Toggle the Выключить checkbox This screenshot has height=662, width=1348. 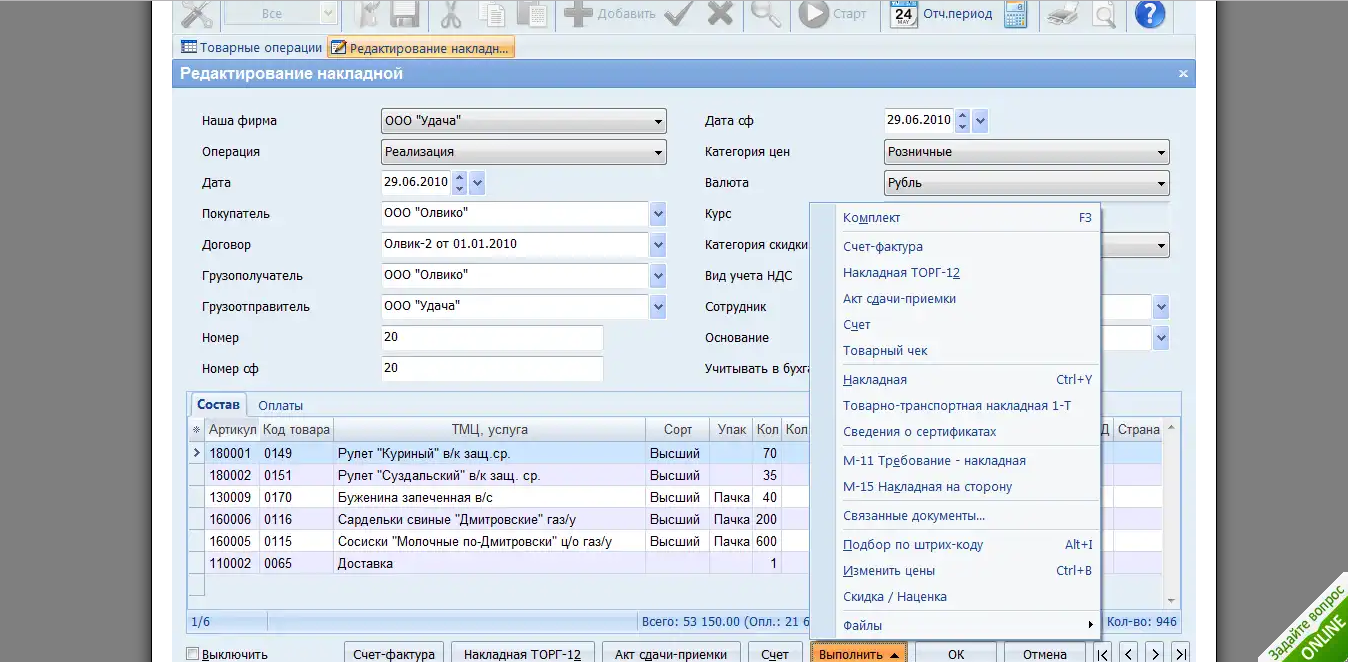[193, 654]
